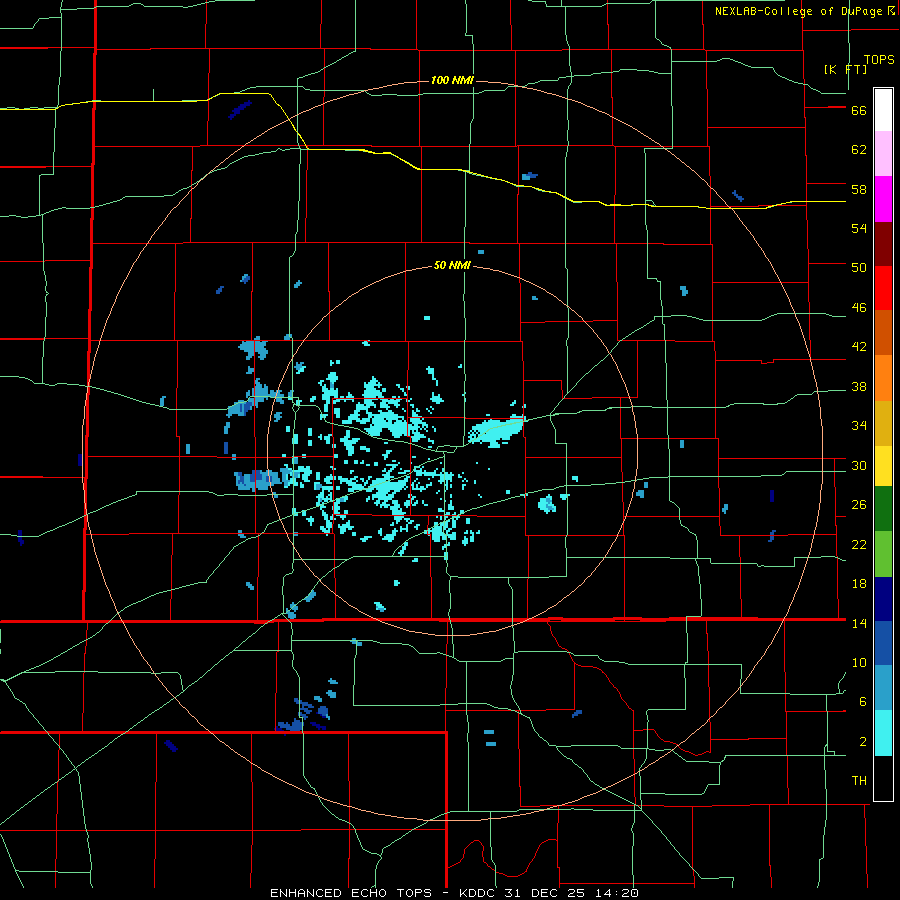Click the legend value 46

[859, 308]
